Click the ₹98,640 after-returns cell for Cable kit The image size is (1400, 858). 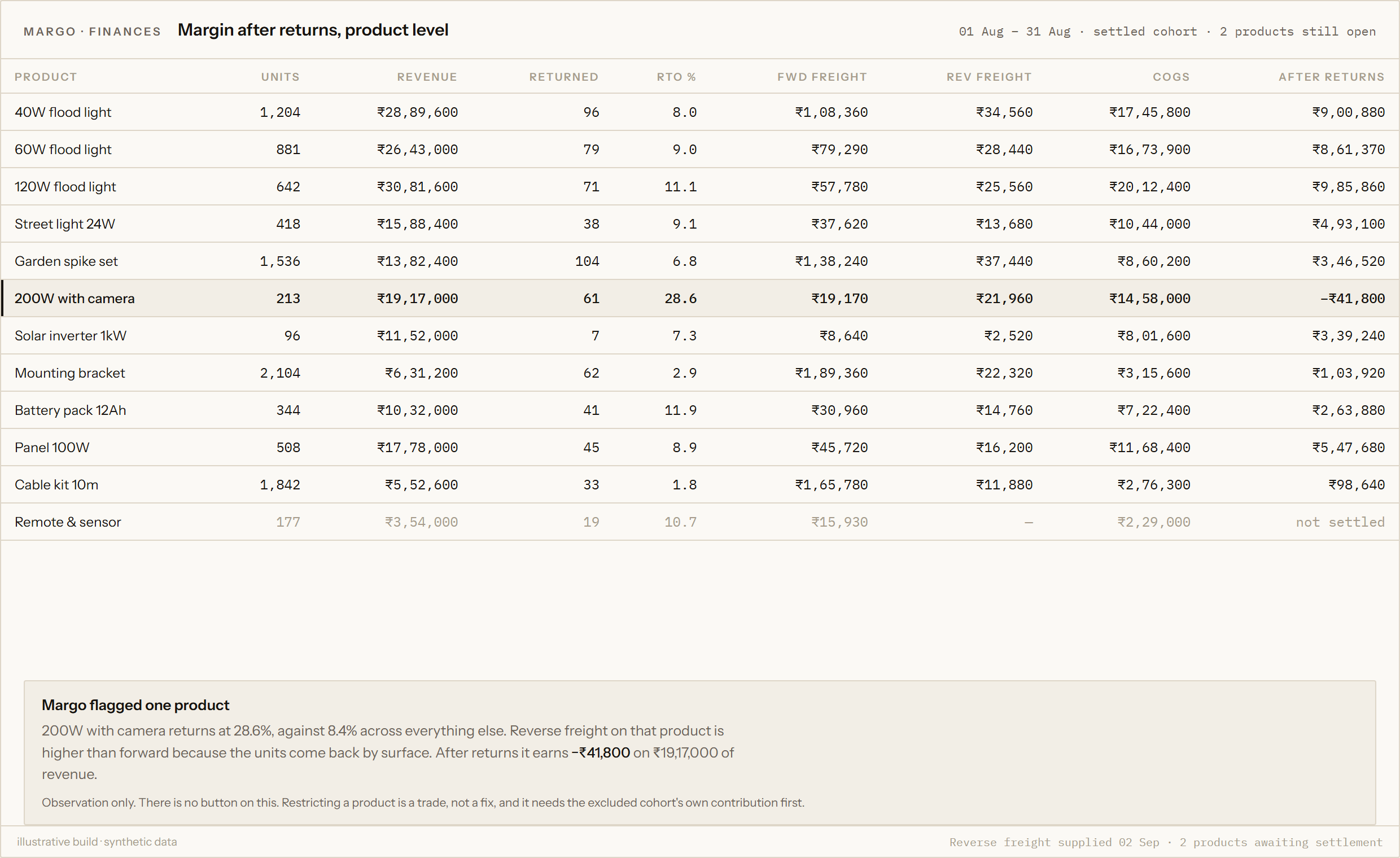[x=1356, y=485]
